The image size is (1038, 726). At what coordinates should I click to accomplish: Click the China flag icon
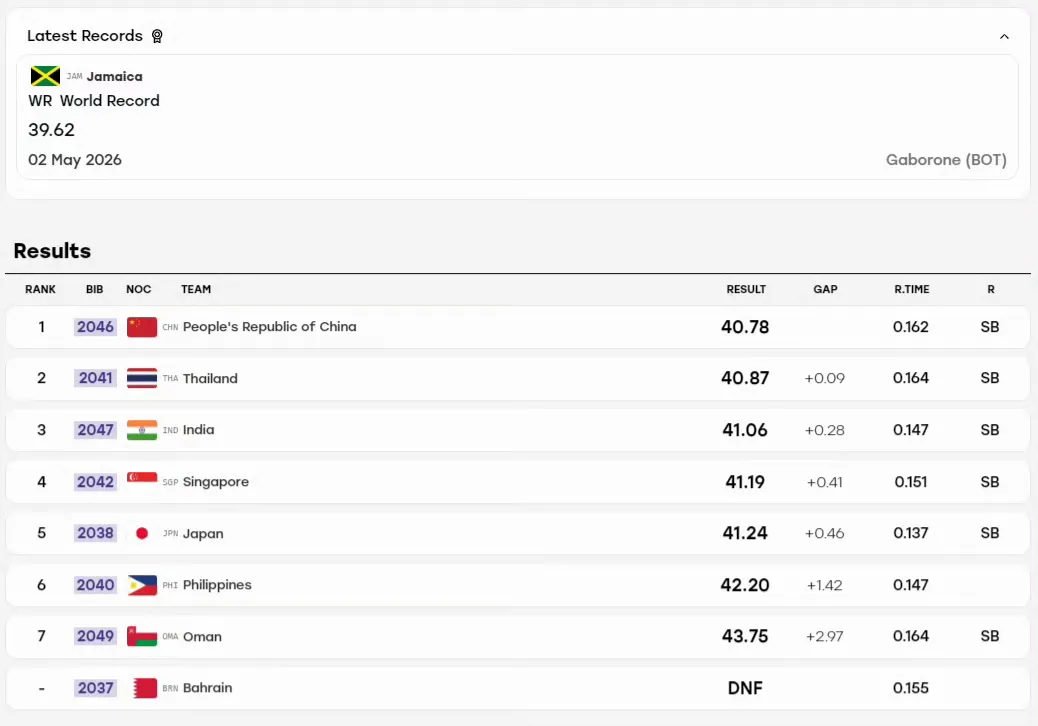[142, 327]
